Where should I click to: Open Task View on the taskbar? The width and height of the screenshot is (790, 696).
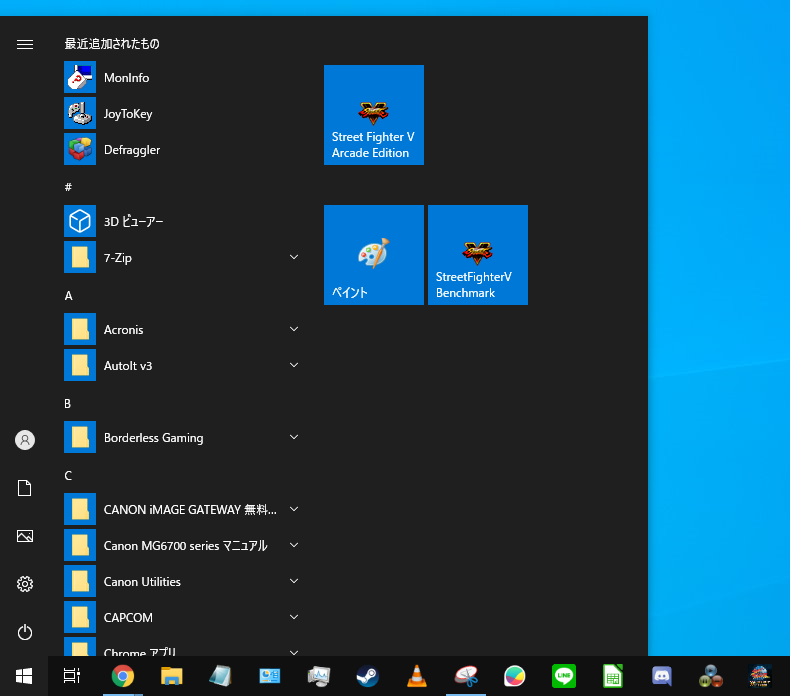[72, 676]
